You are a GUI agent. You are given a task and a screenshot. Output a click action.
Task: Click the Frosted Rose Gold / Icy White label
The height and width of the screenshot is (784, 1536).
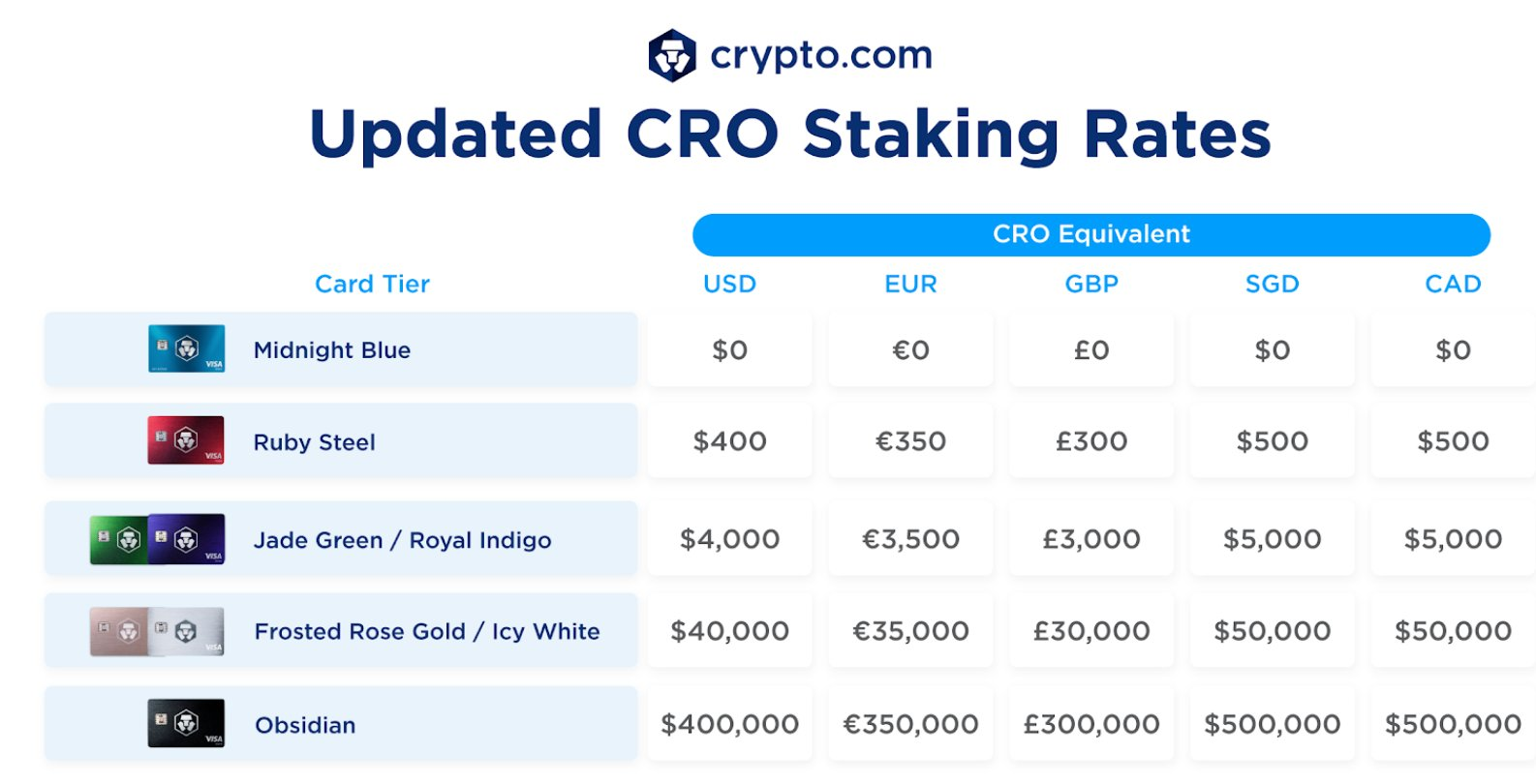tap(427, 632)
